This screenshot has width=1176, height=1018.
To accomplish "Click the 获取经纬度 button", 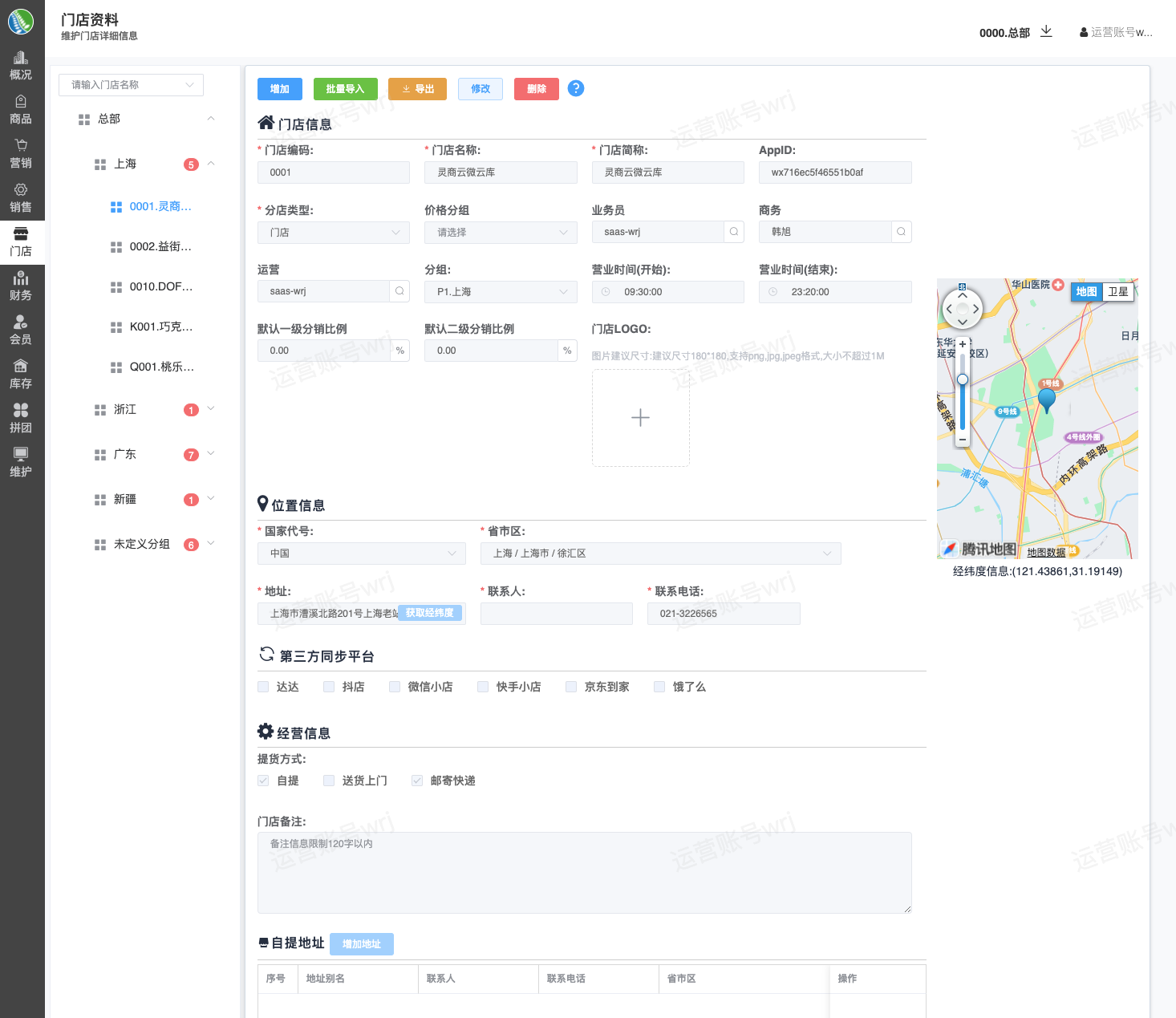I will coord(429,613).
